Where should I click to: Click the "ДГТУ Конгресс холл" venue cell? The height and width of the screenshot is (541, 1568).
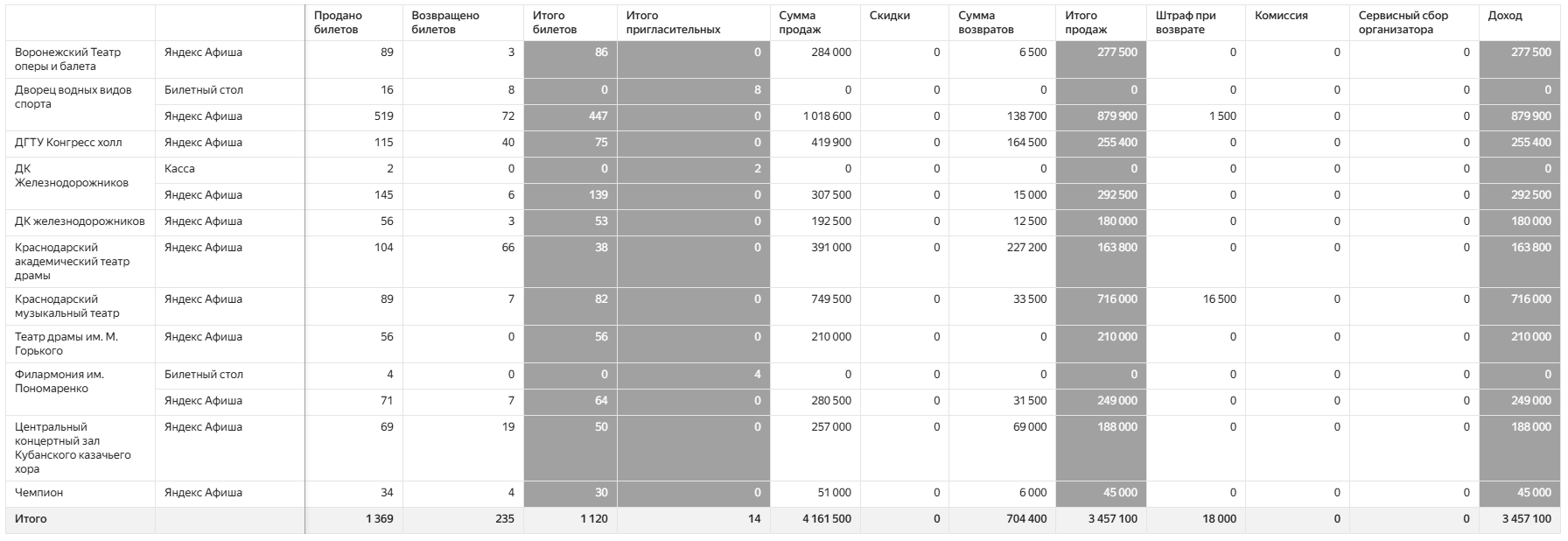click(x=68, y=143)
